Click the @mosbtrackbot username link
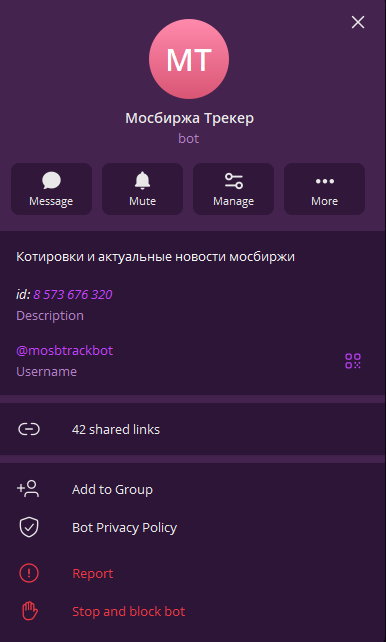 64,350
